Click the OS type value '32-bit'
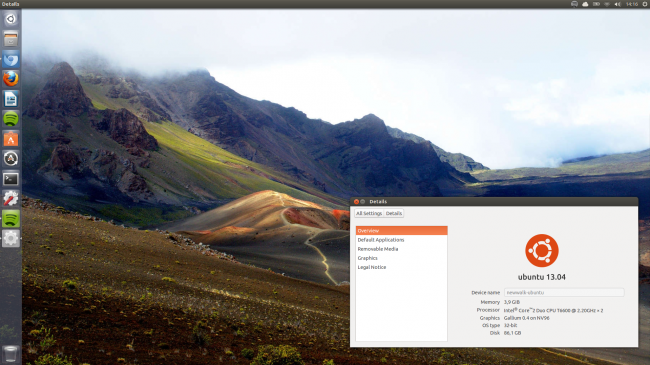This screenshot has height=365, width=650. click(510, 325)
